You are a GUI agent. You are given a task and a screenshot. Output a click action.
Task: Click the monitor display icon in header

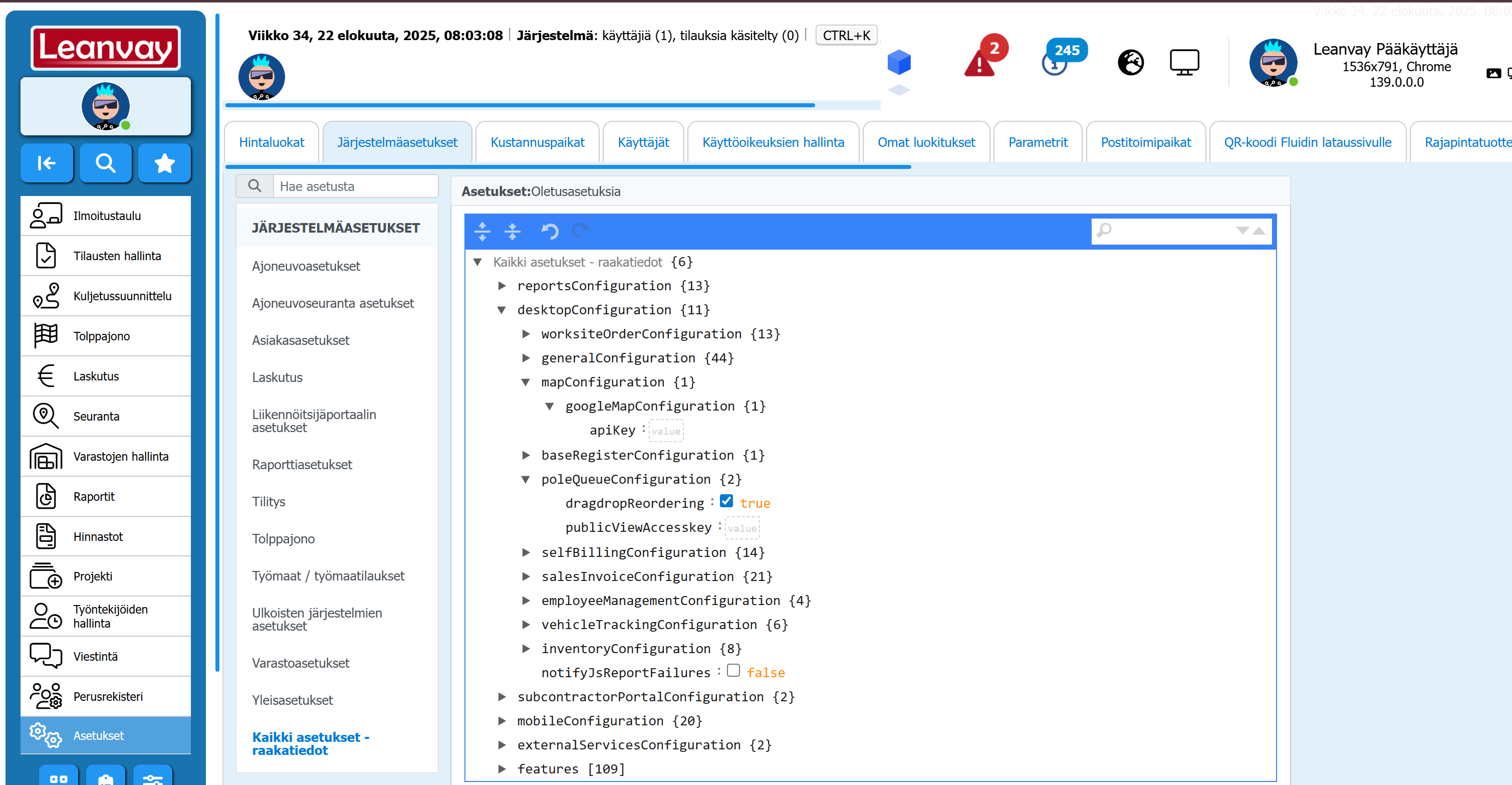(1184, 62)
